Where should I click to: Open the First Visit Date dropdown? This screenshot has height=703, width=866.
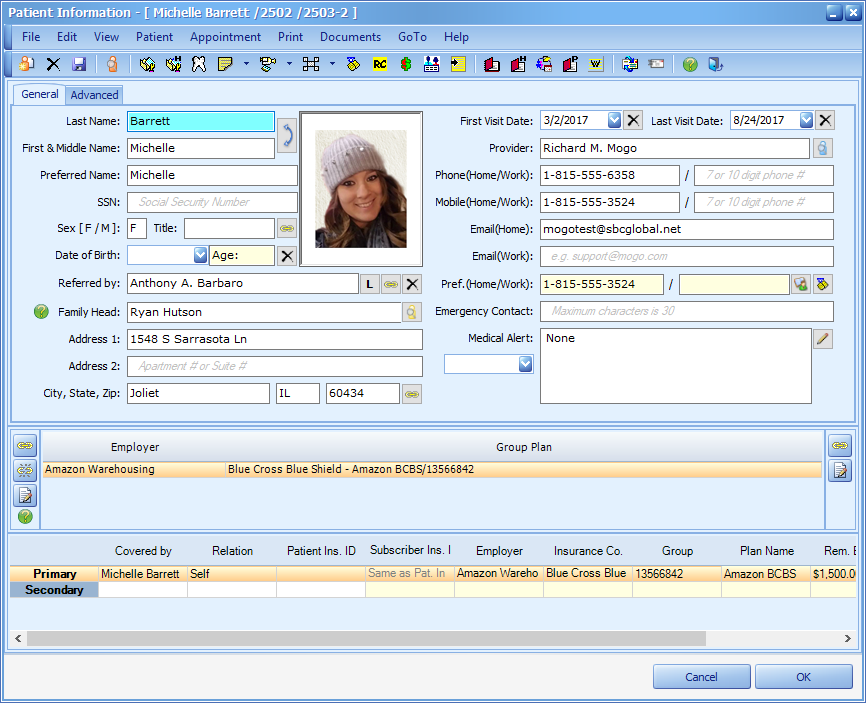click(614, 120)
